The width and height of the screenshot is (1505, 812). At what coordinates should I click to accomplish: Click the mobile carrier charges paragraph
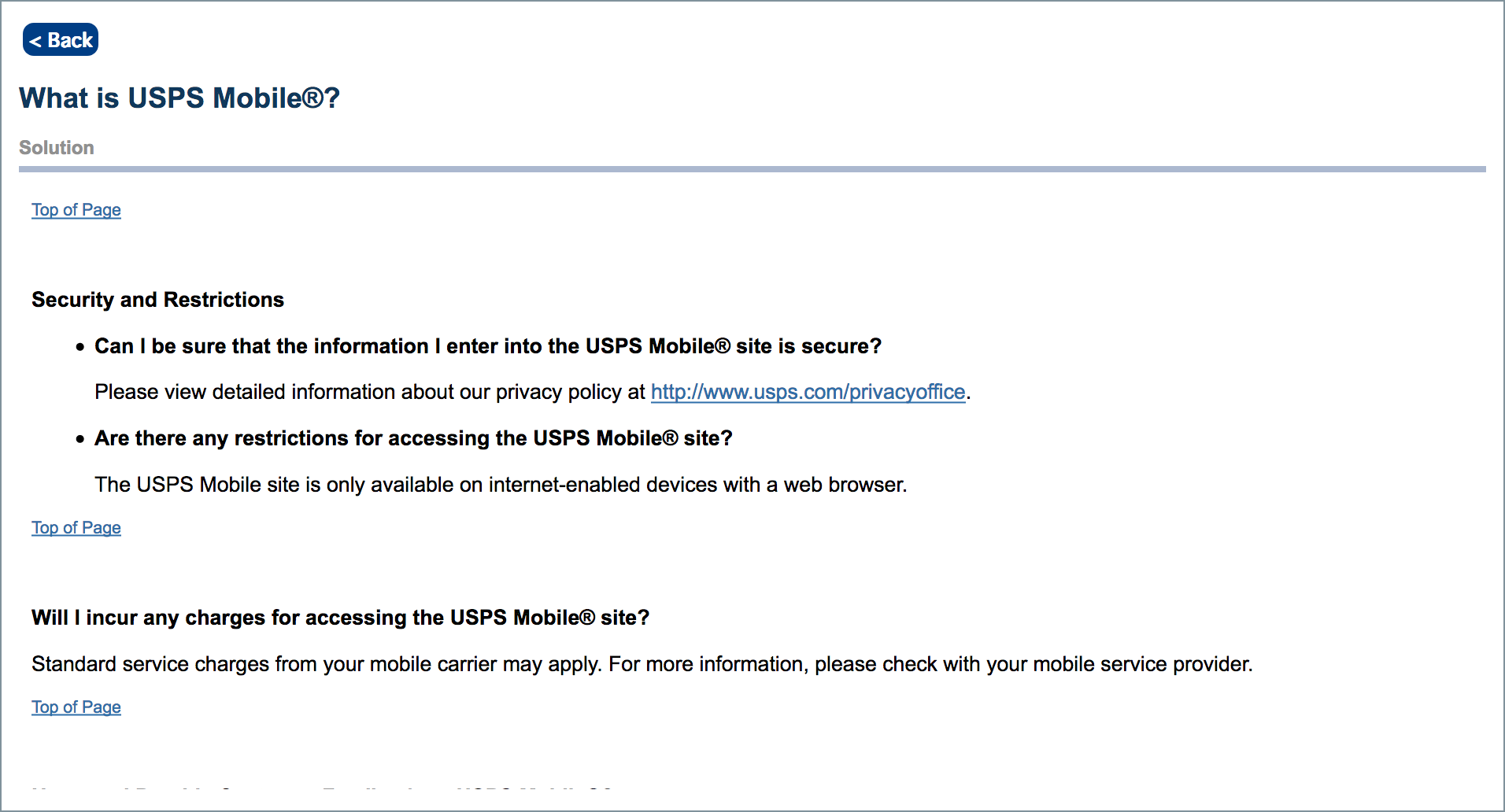pos(642,663)
